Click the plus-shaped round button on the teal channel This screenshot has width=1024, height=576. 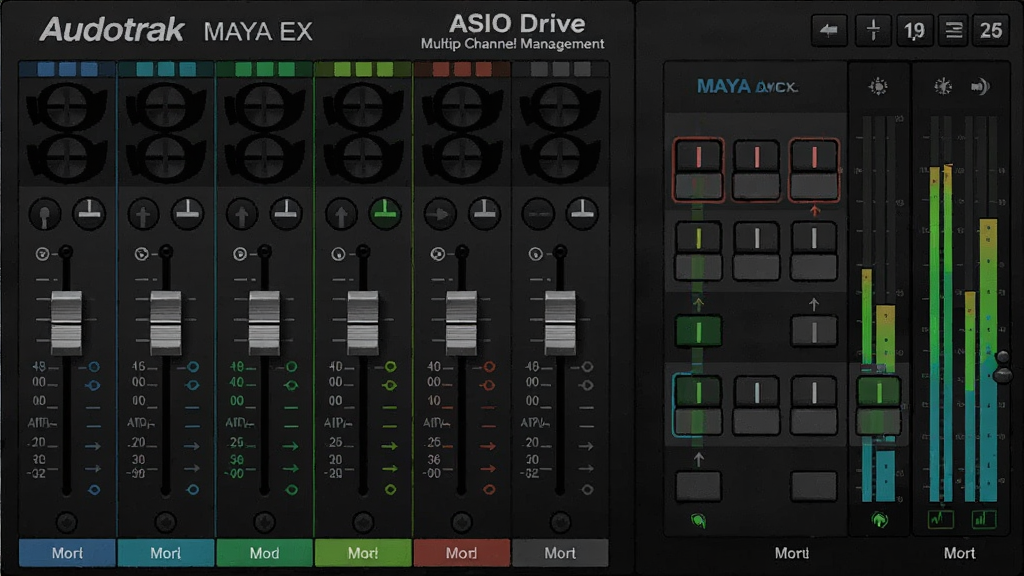pos(143,214)
